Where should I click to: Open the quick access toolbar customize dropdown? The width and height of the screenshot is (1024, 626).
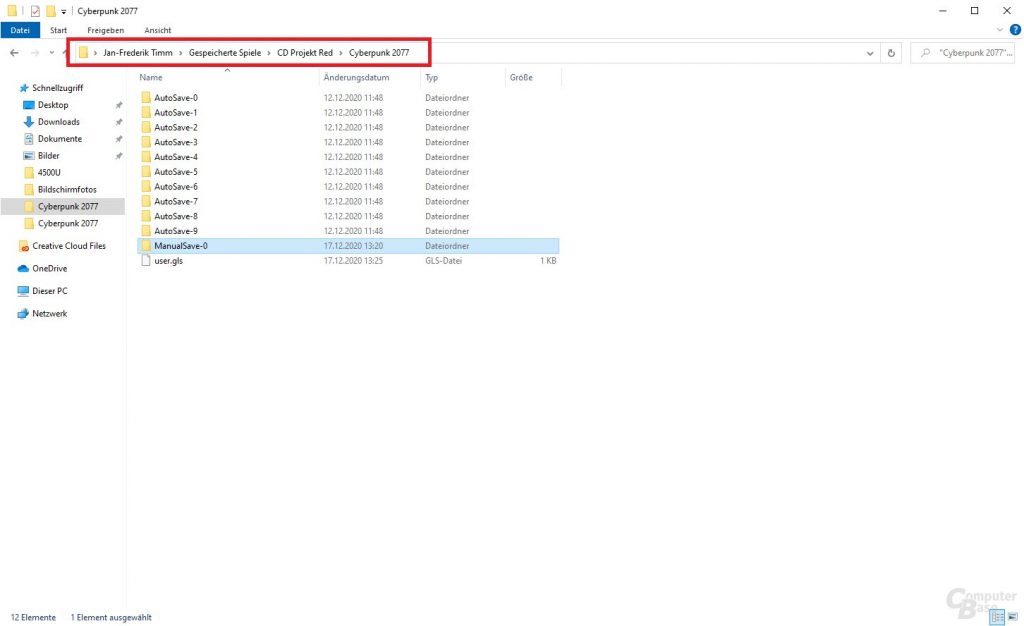tap(63, 12)
